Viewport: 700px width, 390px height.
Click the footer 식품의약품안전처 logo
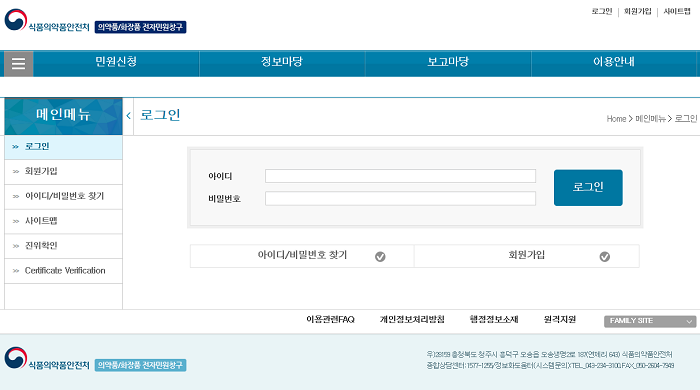(47, 359)
